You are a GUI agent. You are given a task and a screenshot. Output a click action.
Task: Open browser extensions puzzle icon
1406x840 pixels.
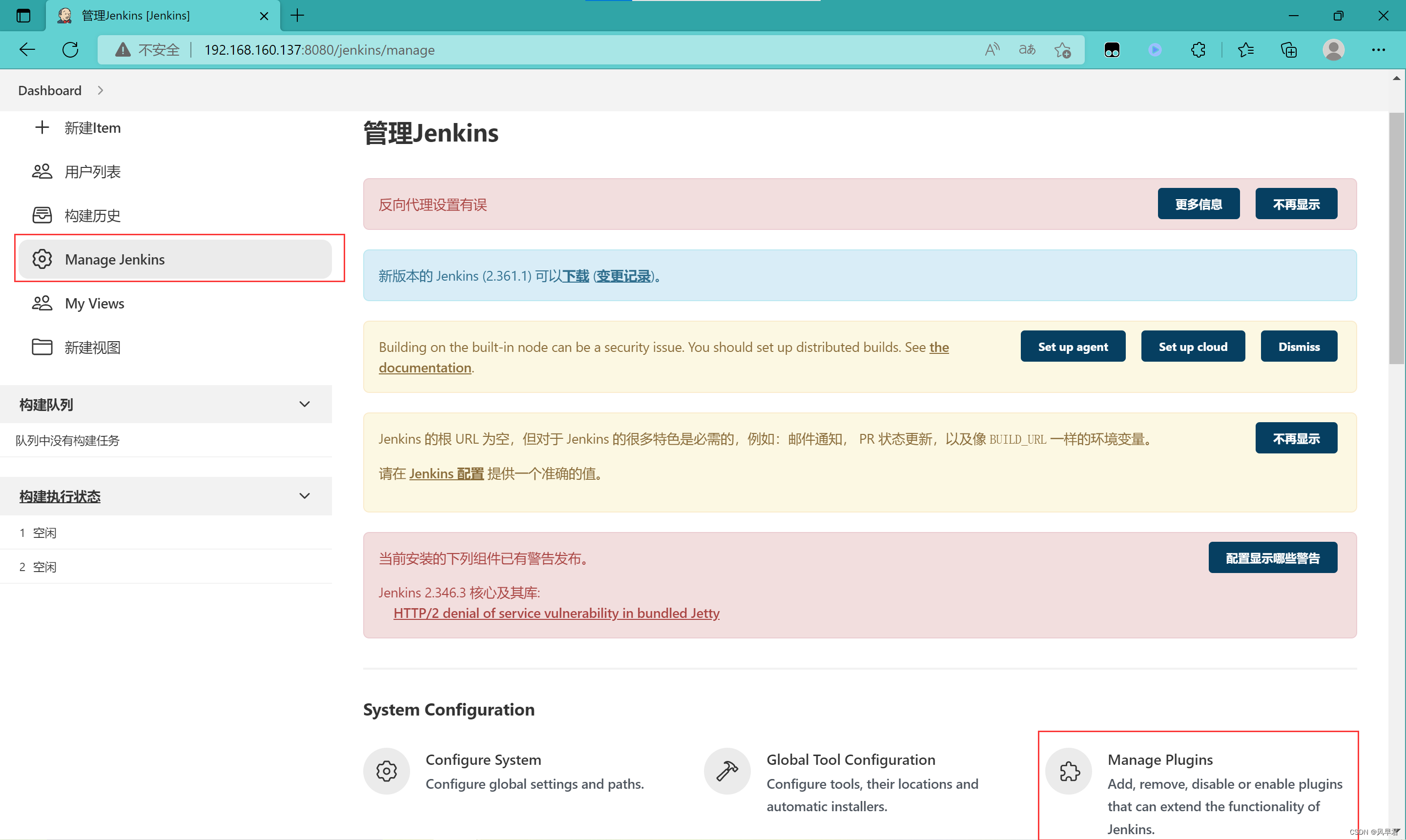pos(1198,50)
